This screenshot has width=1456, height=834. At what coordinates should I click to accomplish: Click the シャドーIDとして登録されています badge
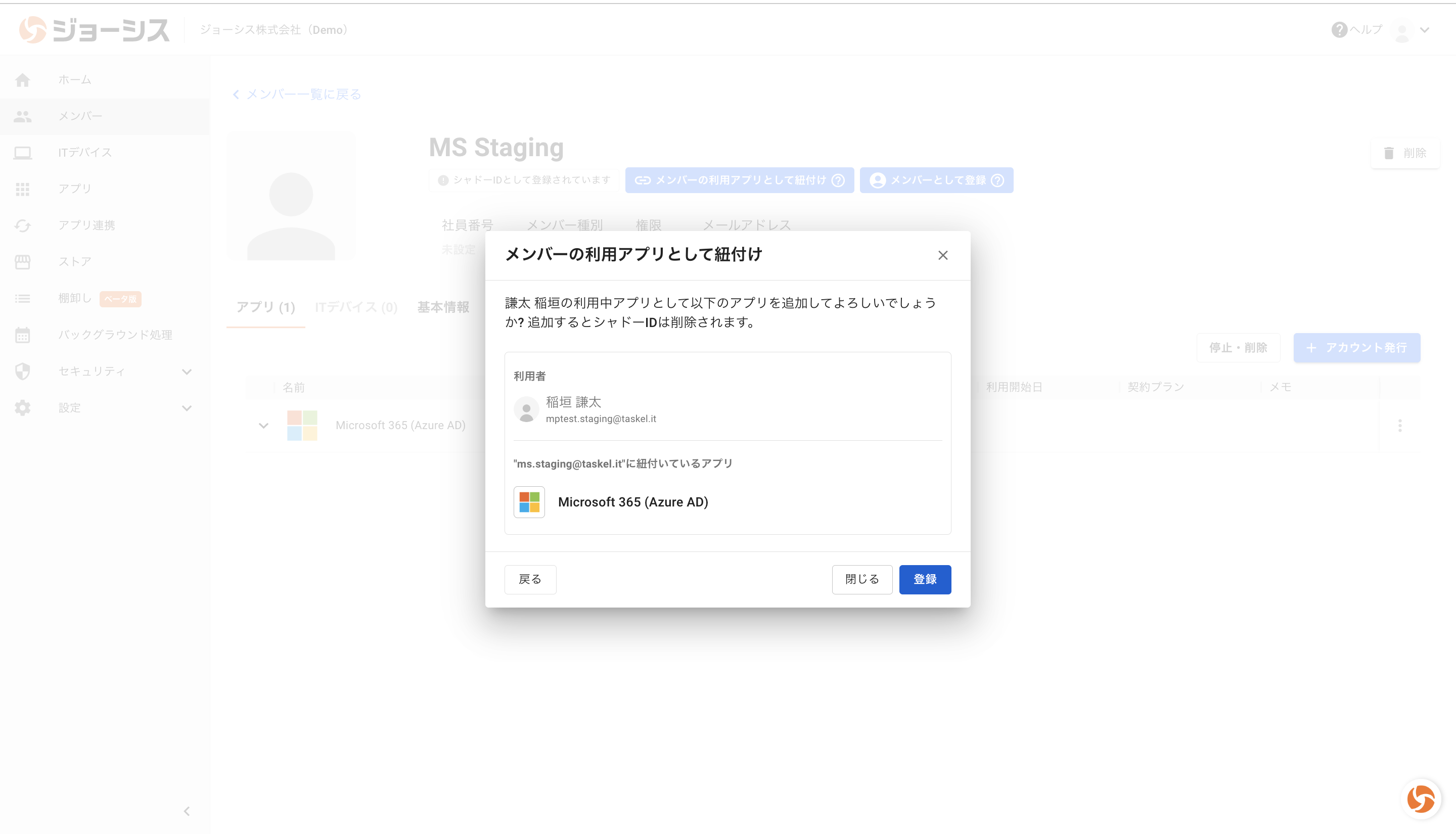pos(524,180)
